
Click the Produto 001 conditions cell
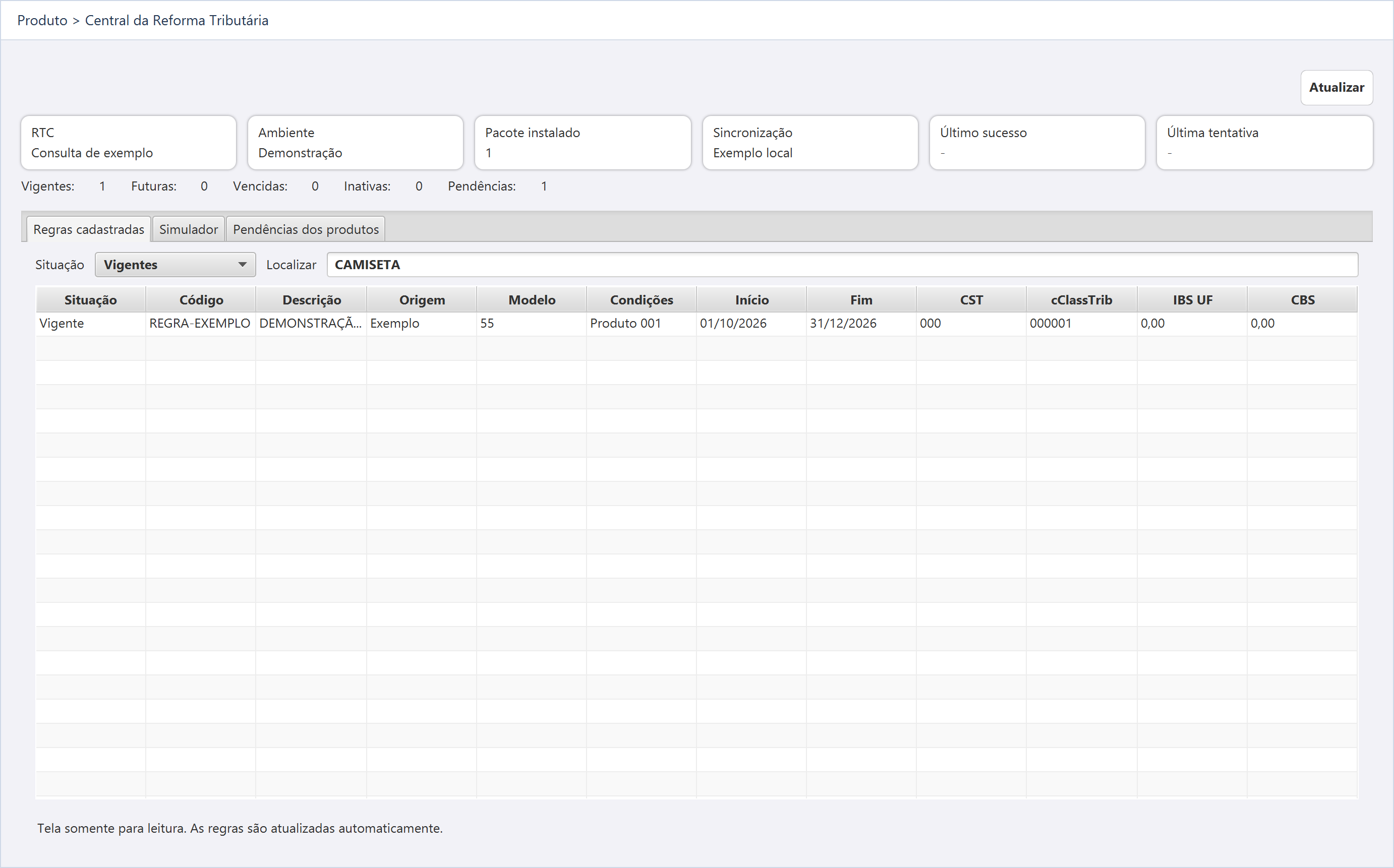(641, 323)
